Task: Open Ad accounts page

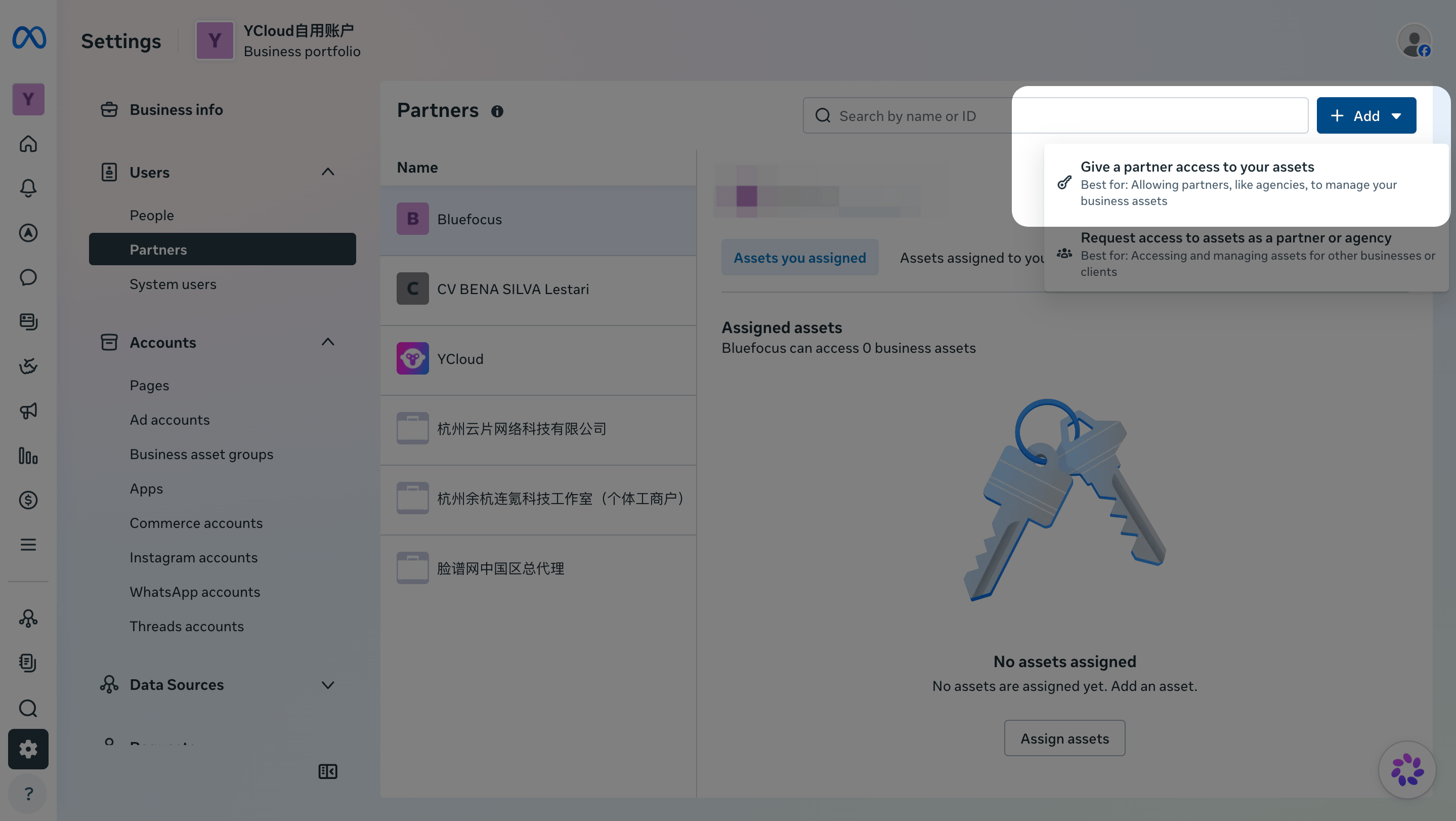Action: [x=169, y=420]
